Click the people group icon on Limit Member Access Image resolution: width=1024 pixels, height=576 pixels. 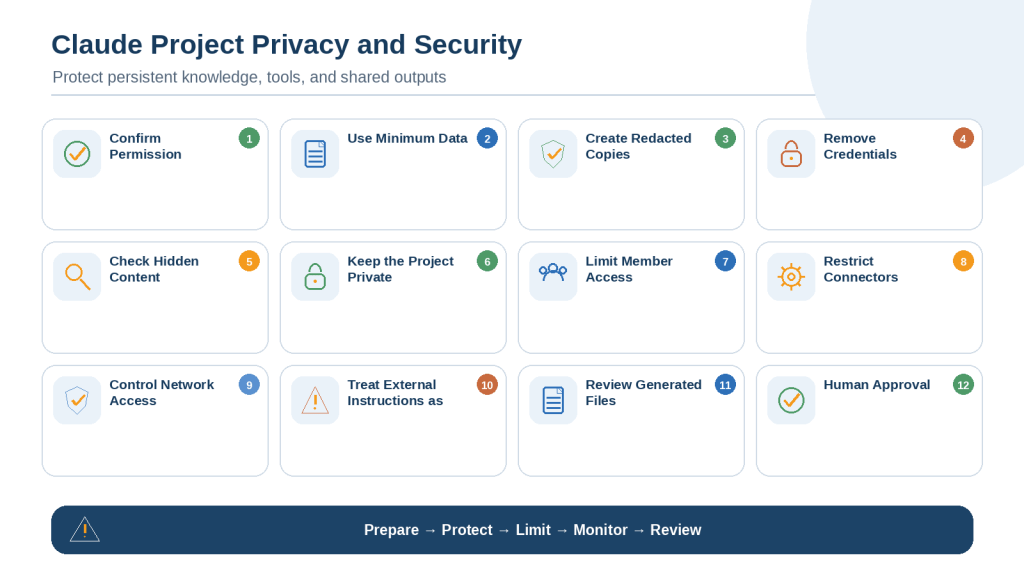tap(553, 272)
